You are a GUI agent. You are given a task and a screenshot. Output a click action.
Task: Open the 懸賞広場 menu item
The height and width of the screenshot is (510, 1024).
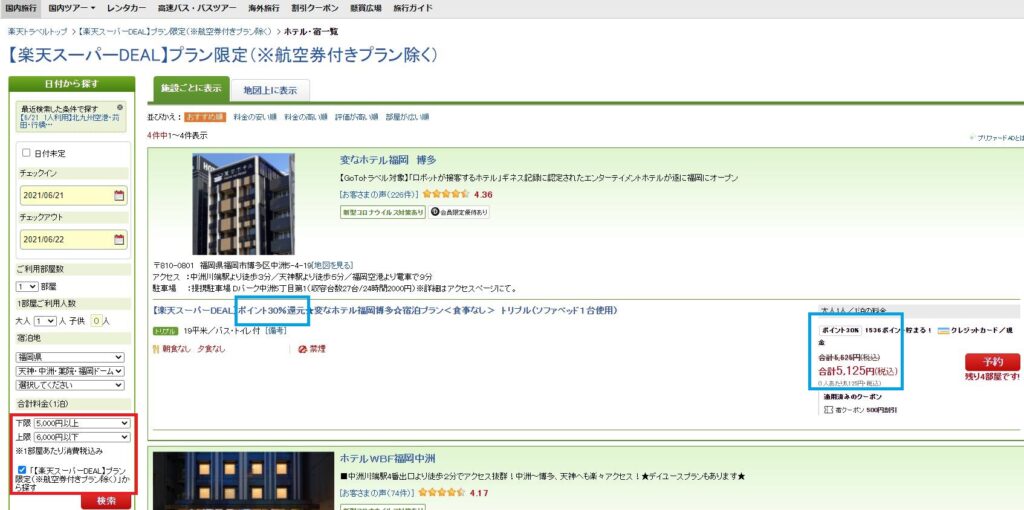coord(366,8)
